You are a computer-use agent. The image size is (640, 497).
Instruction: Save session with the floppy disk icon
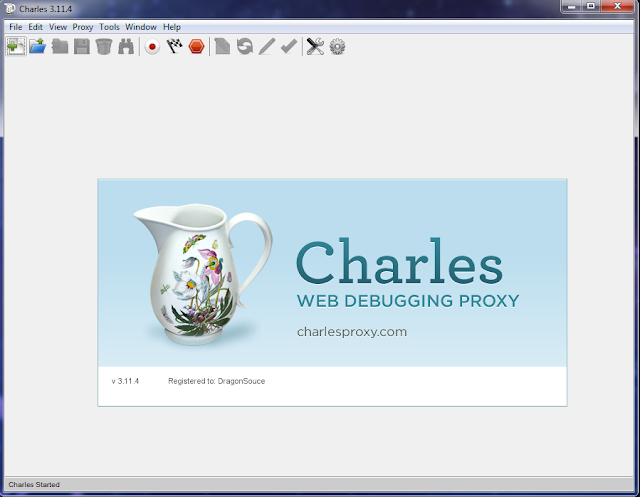coord(82,46)
